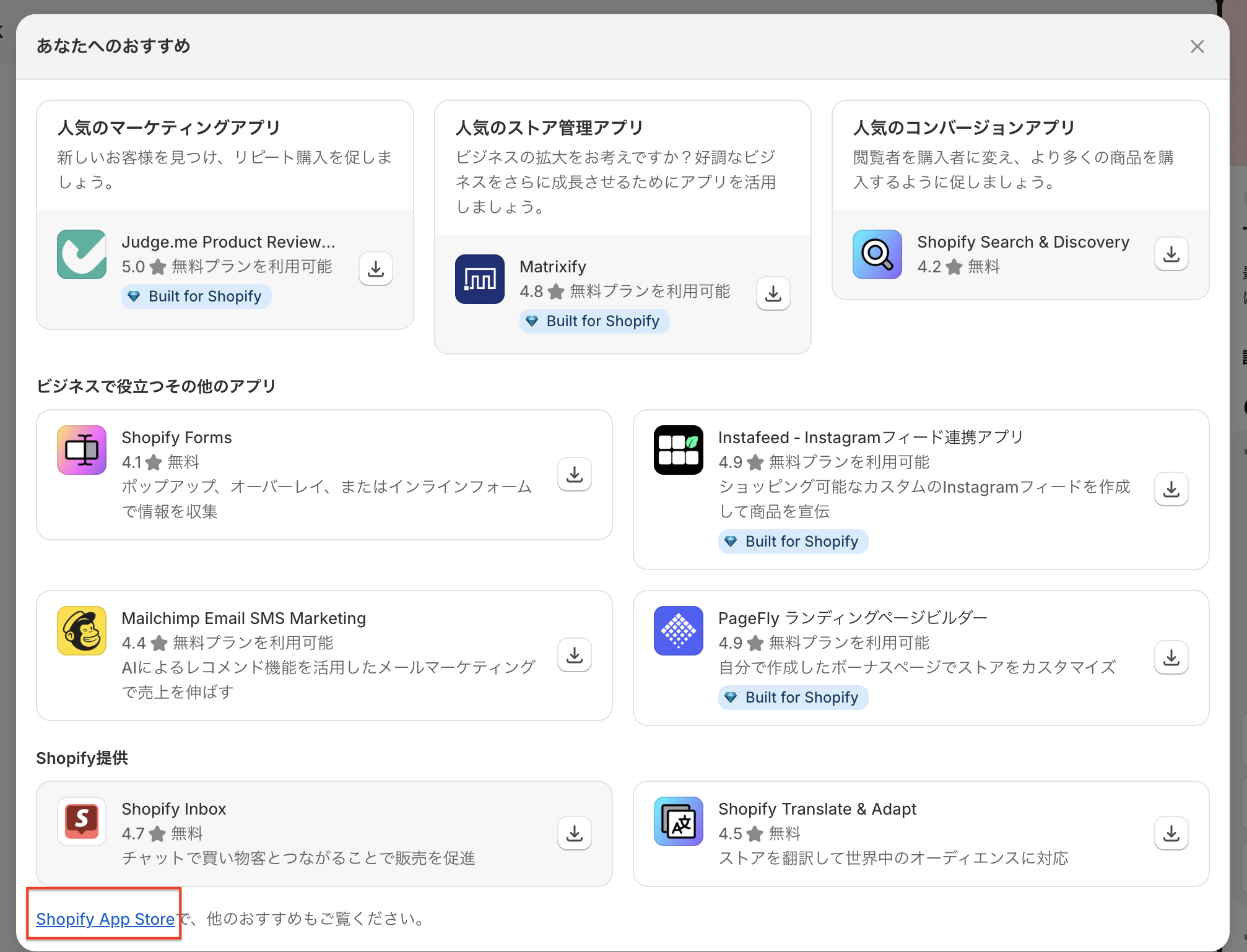Open the Matrixify app title
Image resolution: width=1247 pixels, height=952 pixels.
(x=553, y=267)
